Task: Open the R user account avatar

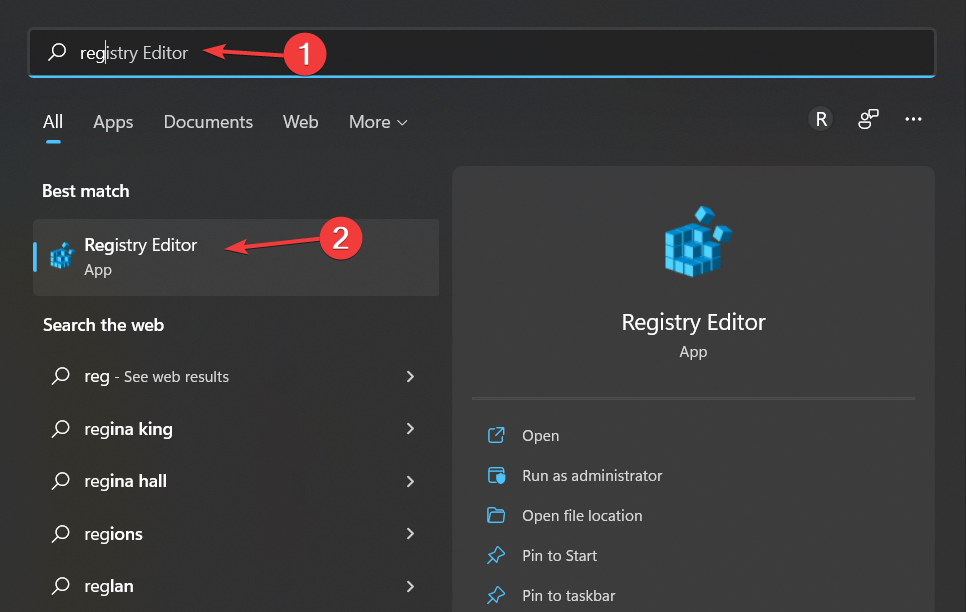Action: (x=821, y=119)
